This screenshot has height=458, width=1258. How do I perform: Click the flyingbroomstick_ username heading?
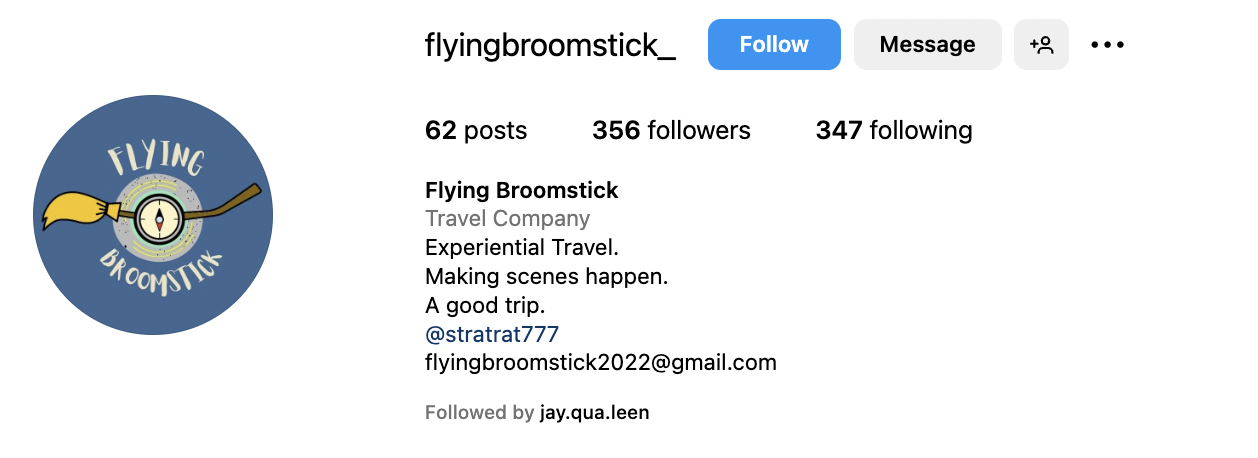point(550,45)
